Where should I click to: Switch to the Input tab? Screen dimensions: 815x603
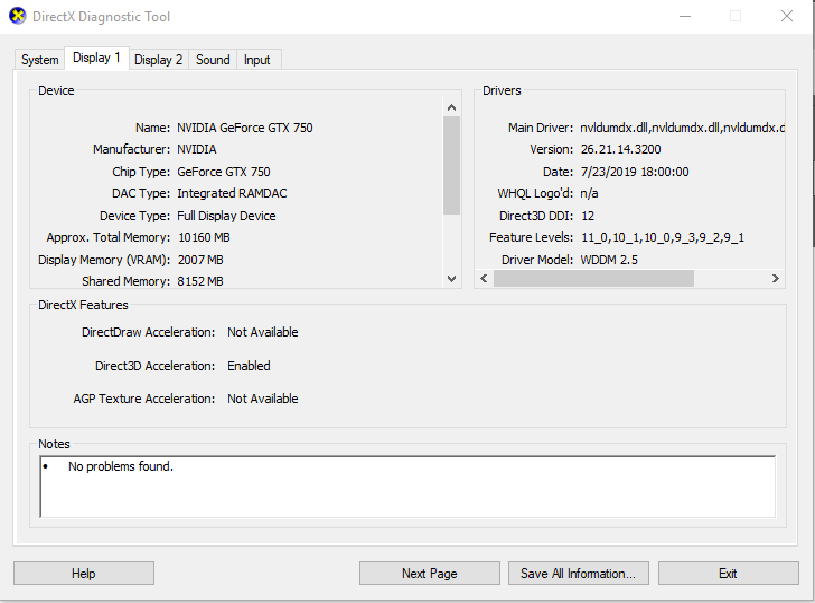tap(257, 59)
